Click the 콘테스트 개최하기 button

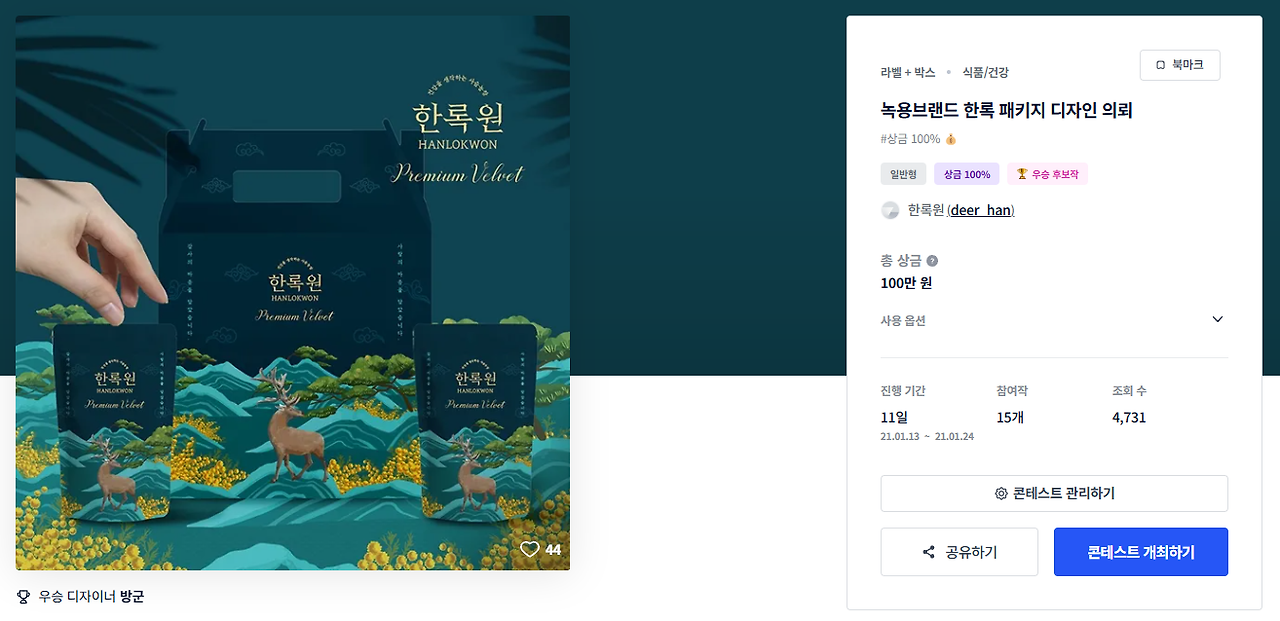pos(1141,552)
